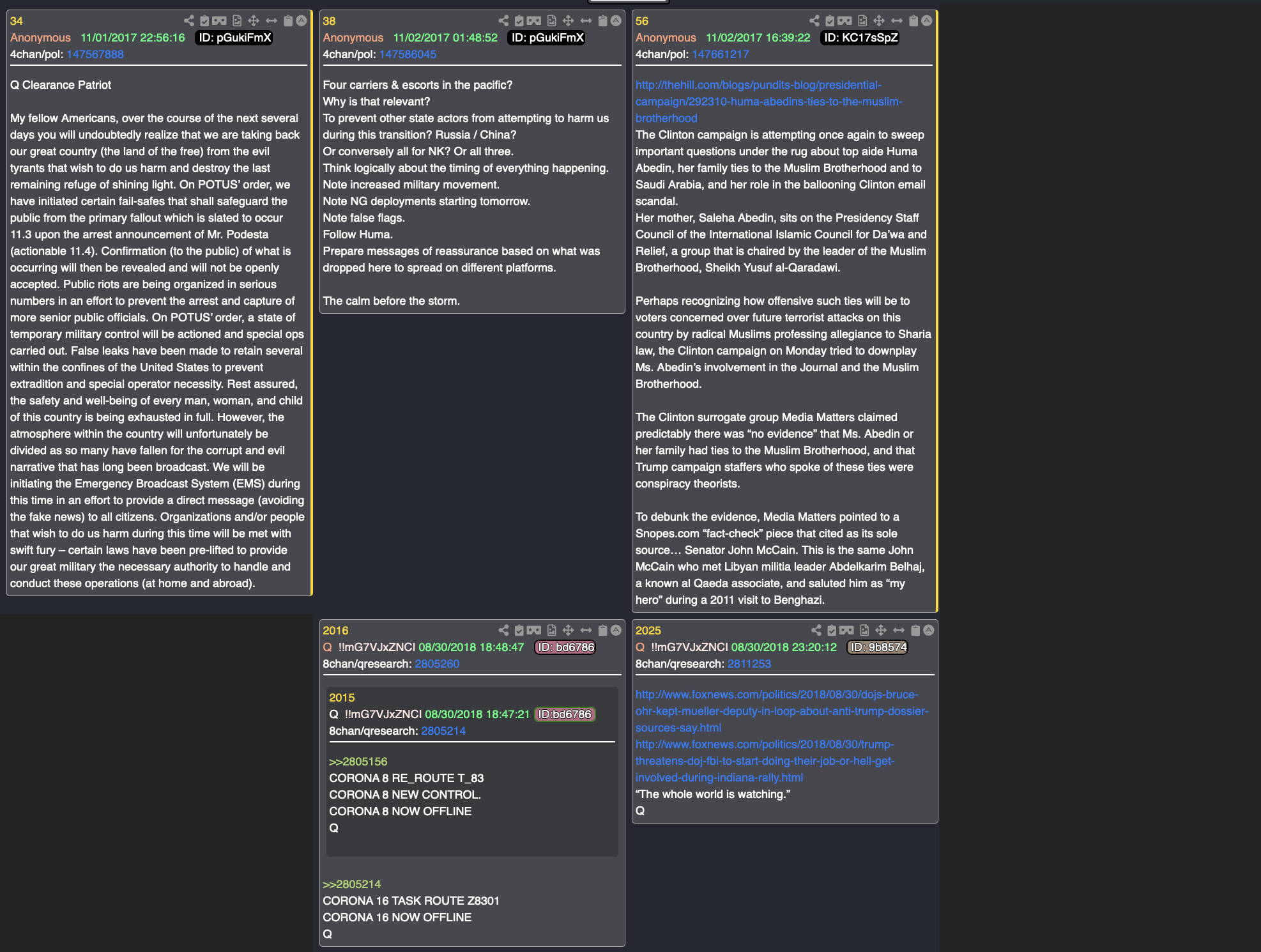
Task: Click the pink ID:bd6786 badge on post 2015
Action: [x=565, y=714]
